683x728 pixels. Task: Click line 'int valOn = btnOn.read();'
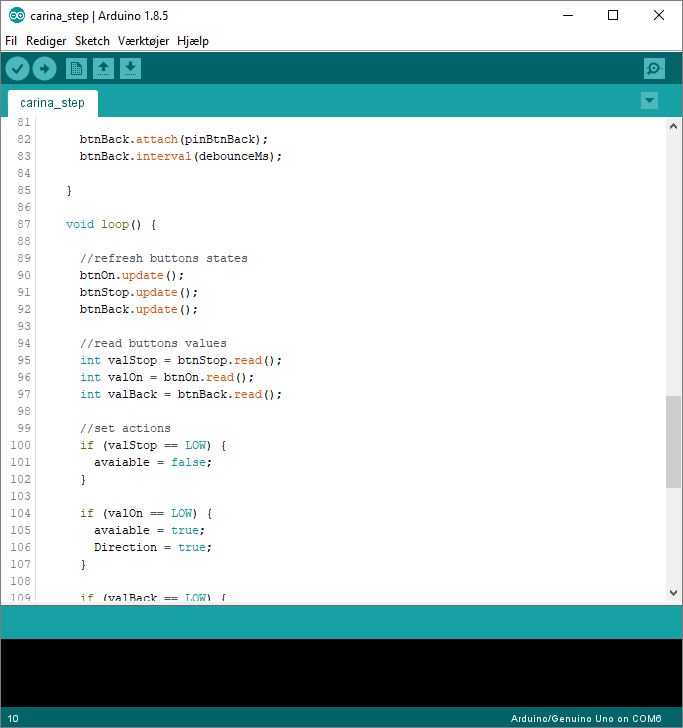[167, 377]
